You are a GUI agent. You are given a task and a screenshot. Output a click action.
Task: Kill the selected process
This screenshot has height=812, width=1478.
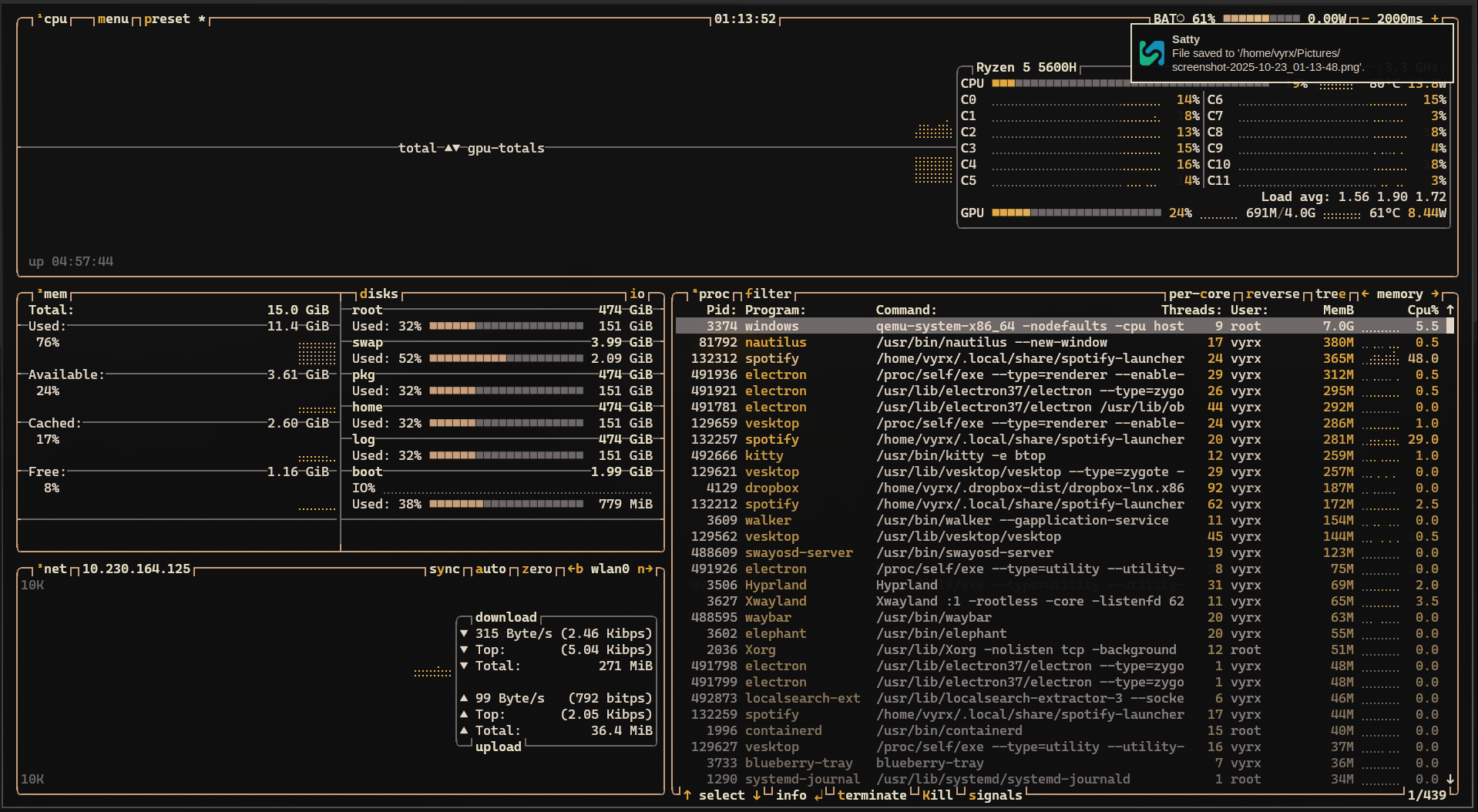[x=938, y=796]
